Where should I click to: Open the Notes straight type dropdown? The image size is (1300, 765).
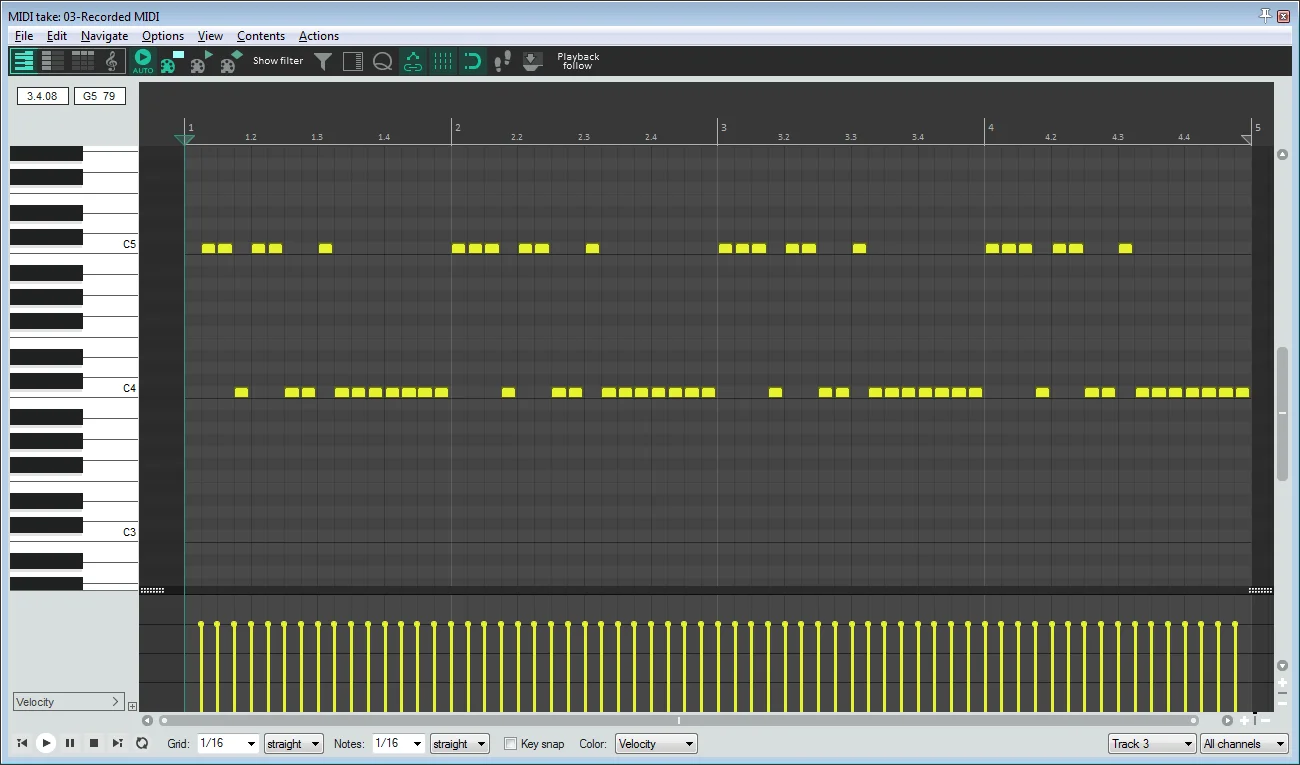459,744
